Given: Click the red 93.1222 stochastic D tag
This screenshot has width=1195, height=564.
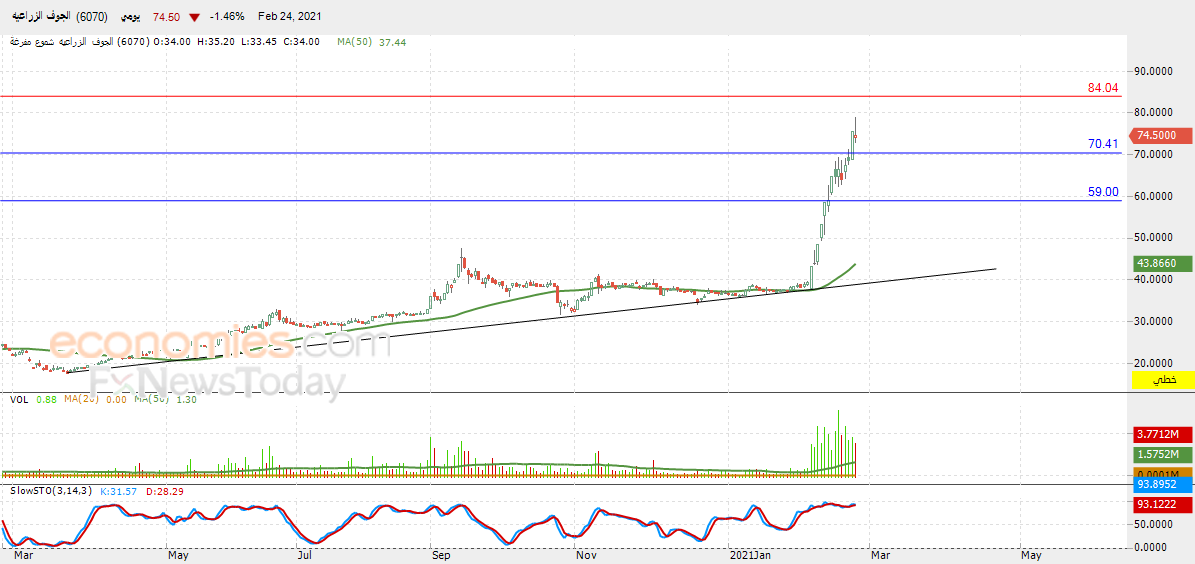Looking at the screenshot, I should pos(1157,504).
